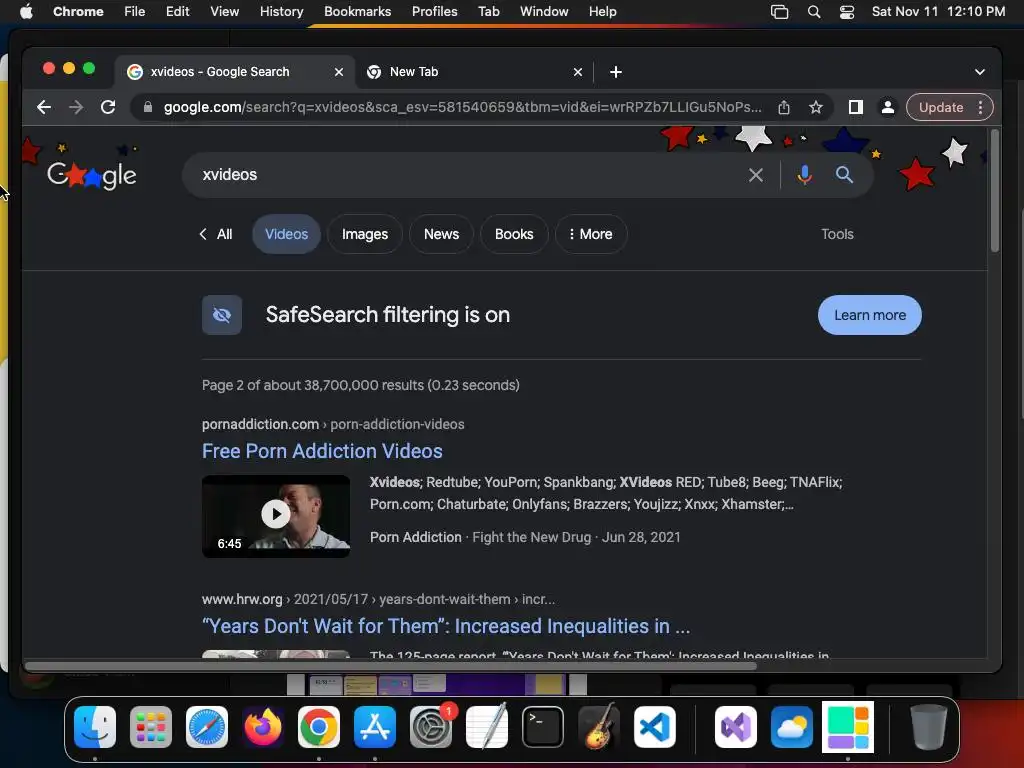
Task: Open Finder from the Dock
Action: pyautogui.click(x=95, y=727)
